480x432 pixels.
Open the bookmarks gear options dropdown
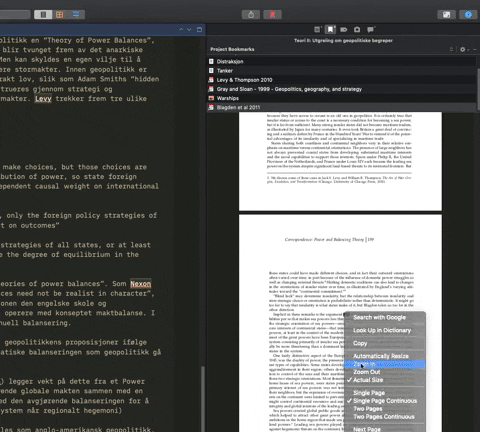(464, 49)
